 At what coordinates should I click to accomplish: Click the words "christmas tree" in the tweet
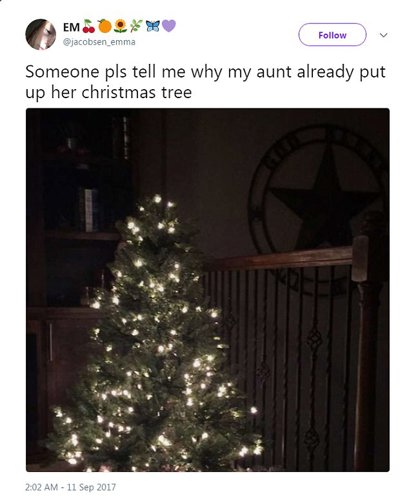pyautogui.click(x=137, y=92)
